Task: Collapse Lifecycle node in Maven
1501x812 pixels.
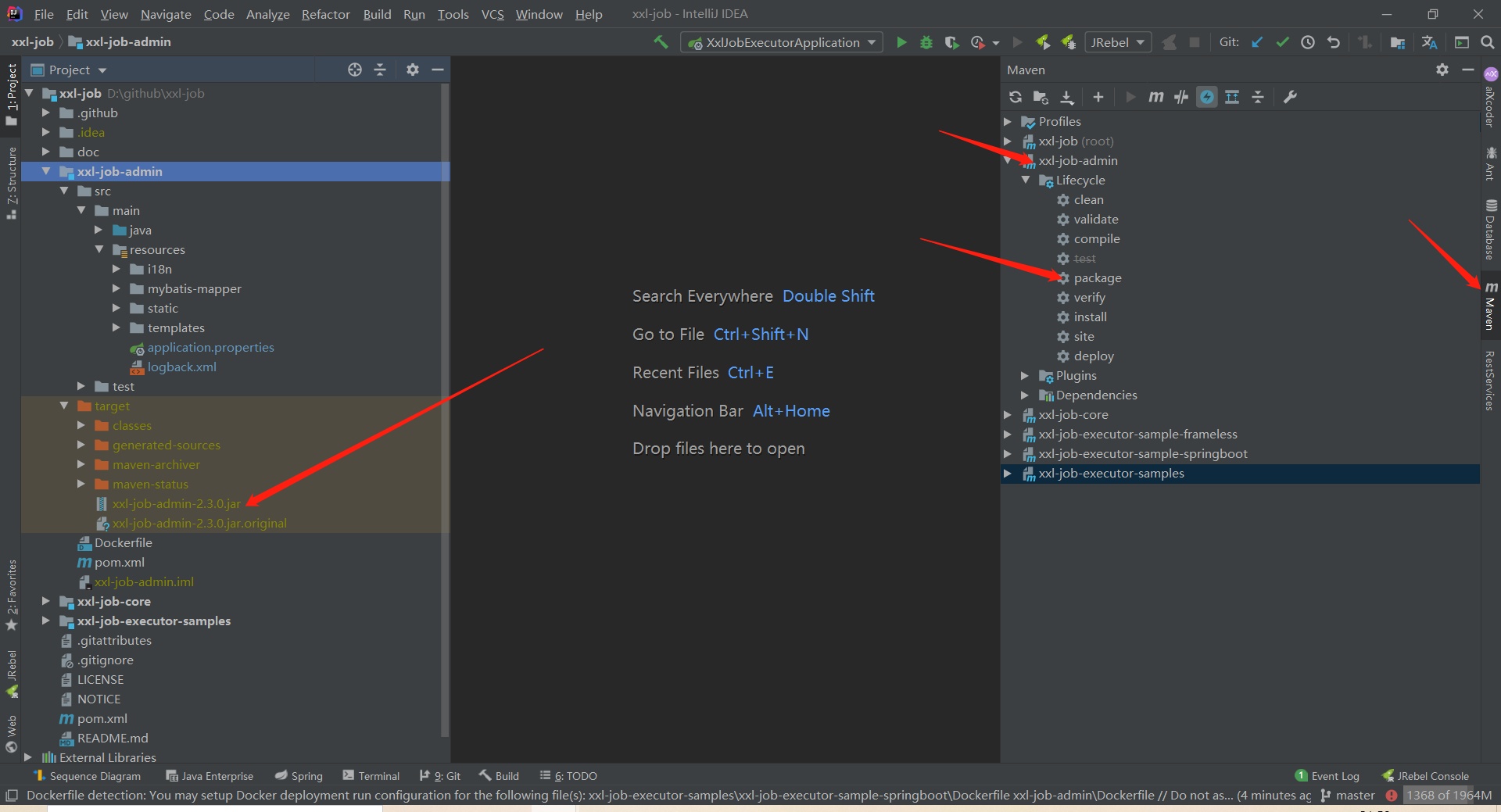Action: tap(1025, 181)
